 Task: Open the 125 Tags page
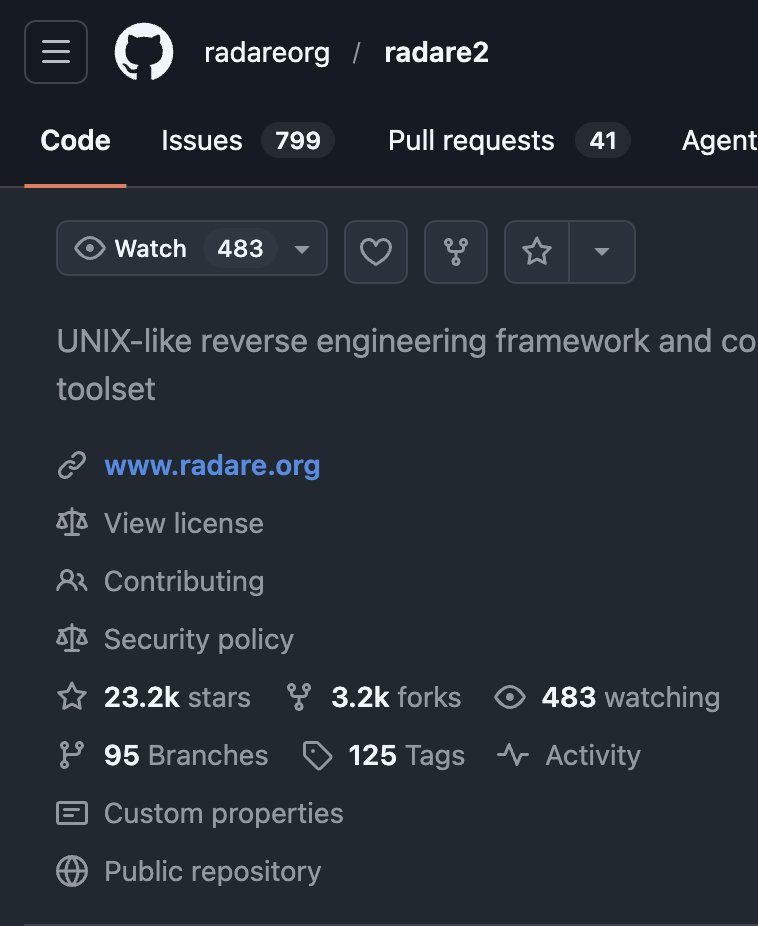(406, 756)
